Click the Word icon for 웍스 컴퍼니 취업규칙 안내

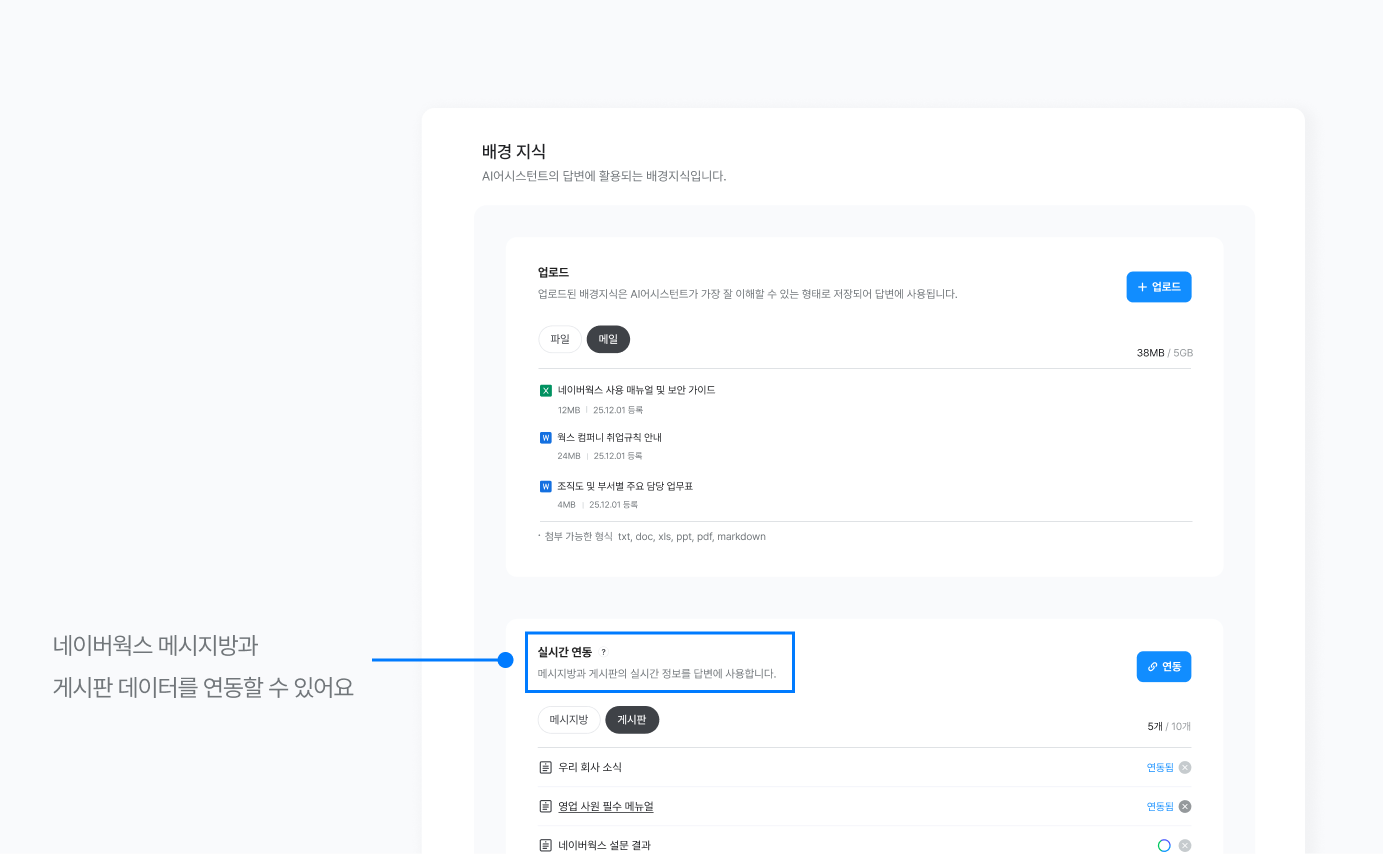tap(545, 438)
